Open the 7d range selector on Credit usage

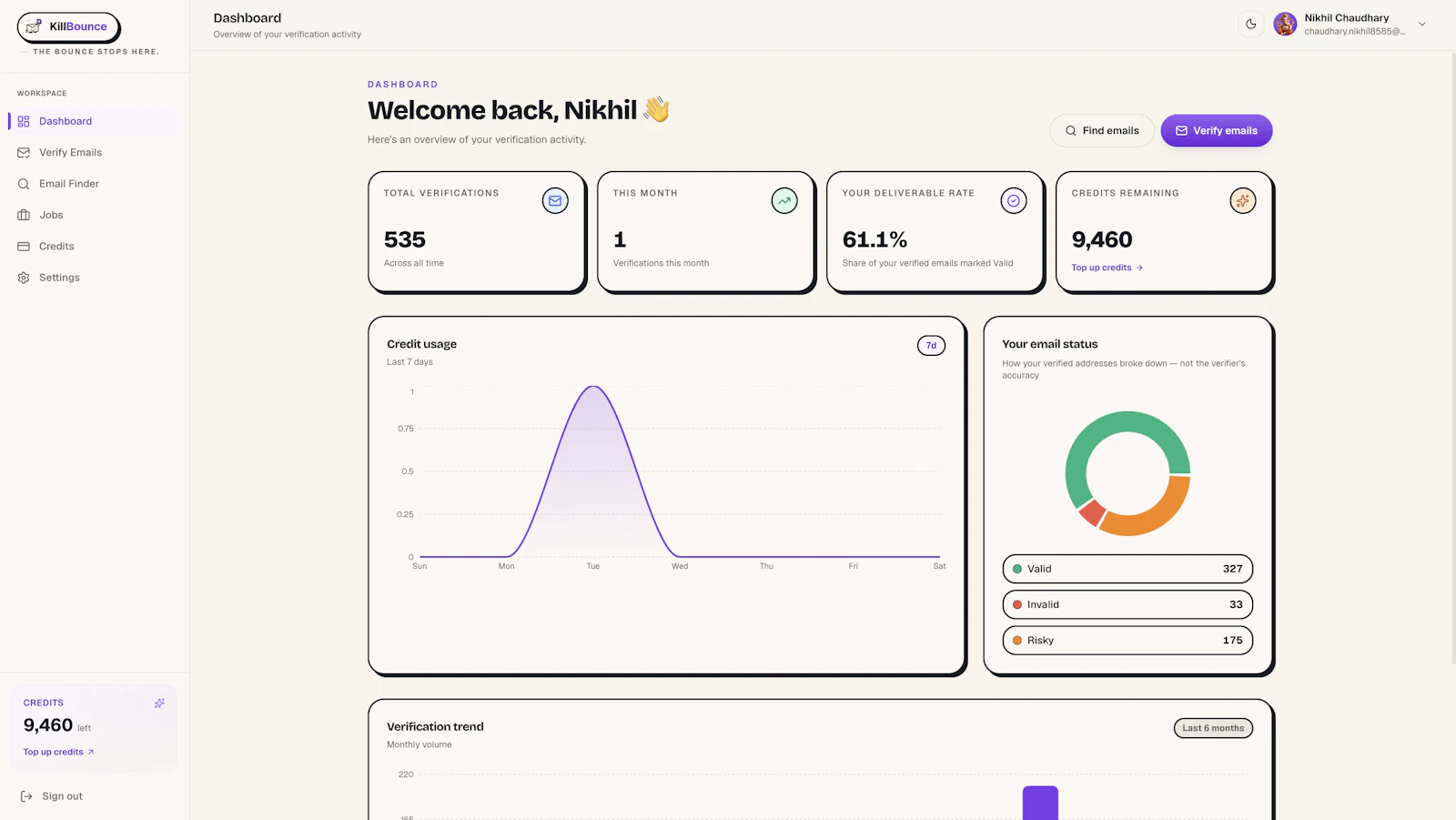click(x=931, y=346)
